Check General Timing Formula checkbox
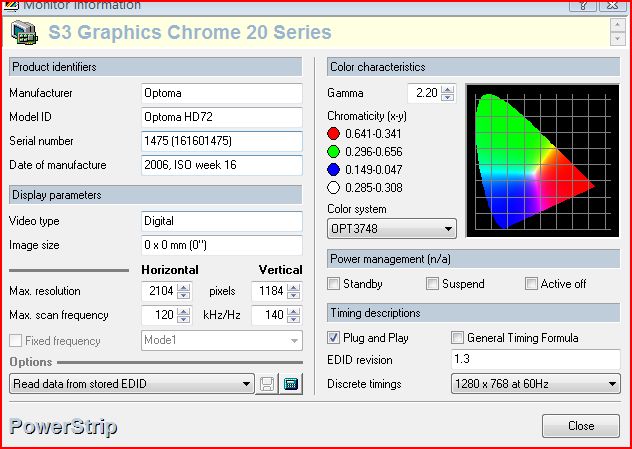632x449 pixels. click(457, 338)
